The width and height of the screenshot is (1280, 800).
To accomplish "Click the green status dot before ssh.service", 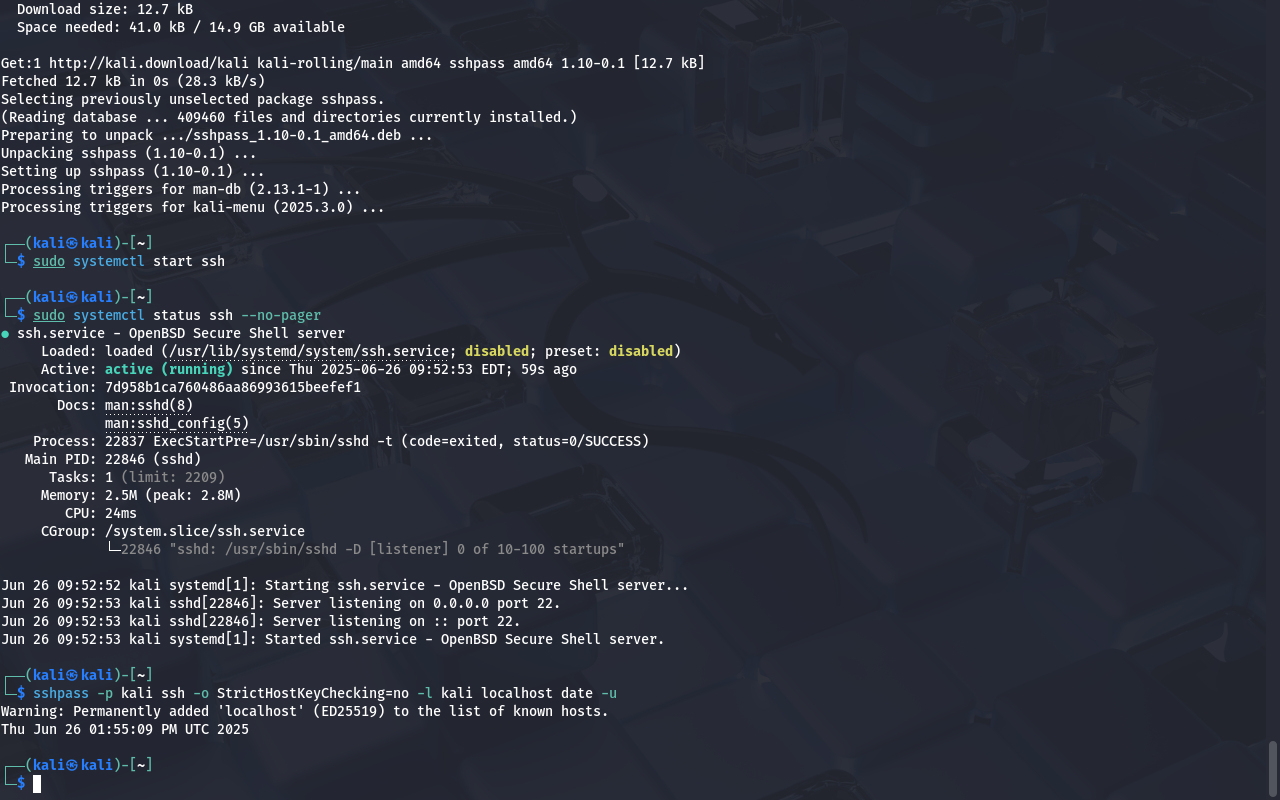I will coord(6,334).
